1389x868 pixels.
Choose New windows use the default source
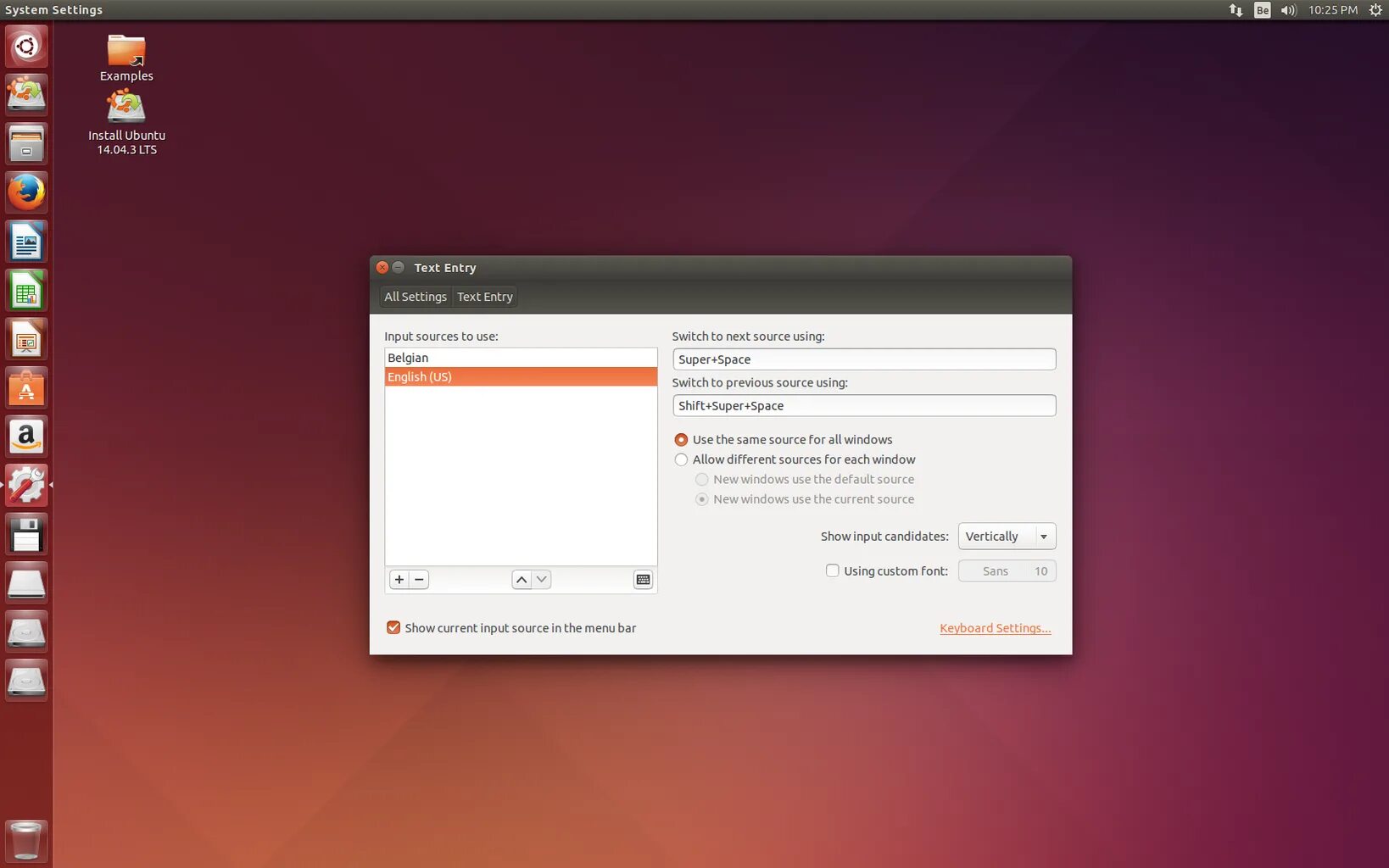[x=804, y=480]
